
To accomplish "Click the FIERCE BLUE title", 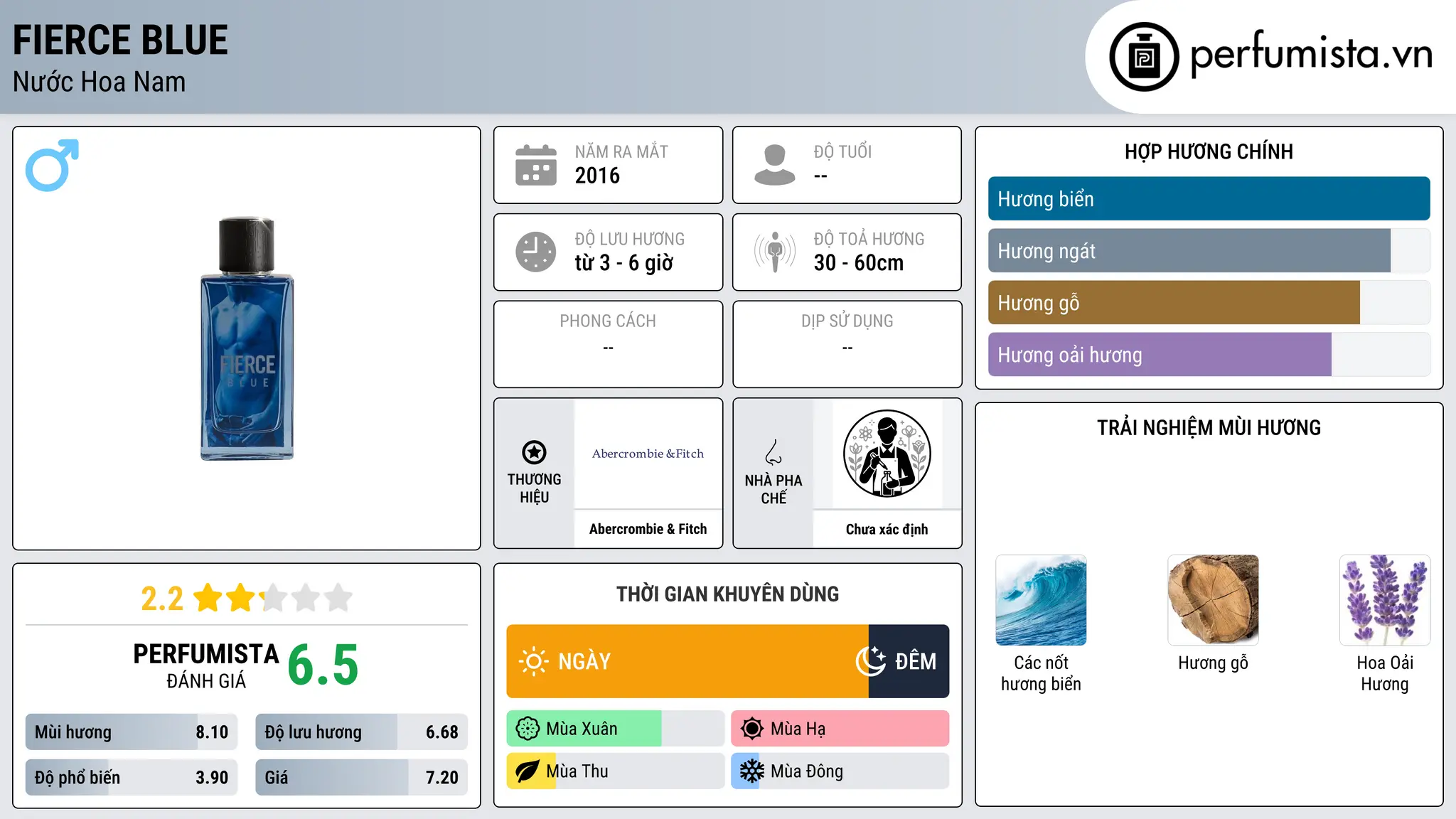I will [120, 41].
